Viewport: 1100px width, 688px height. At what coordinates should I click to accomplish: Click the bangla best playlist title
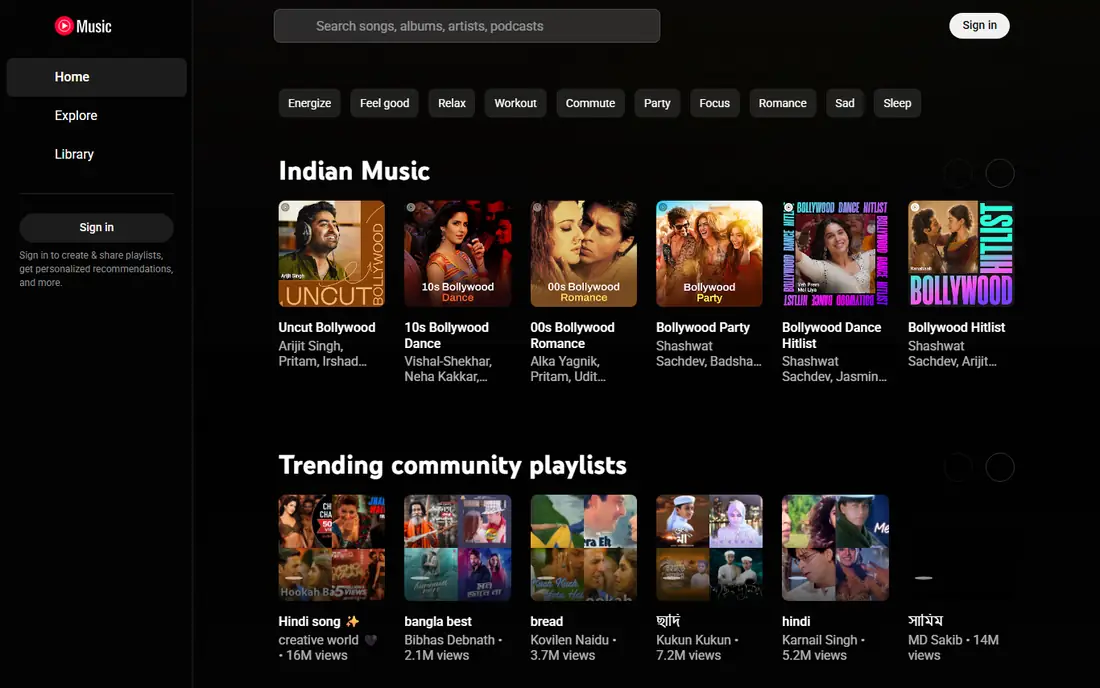[438, 621]
